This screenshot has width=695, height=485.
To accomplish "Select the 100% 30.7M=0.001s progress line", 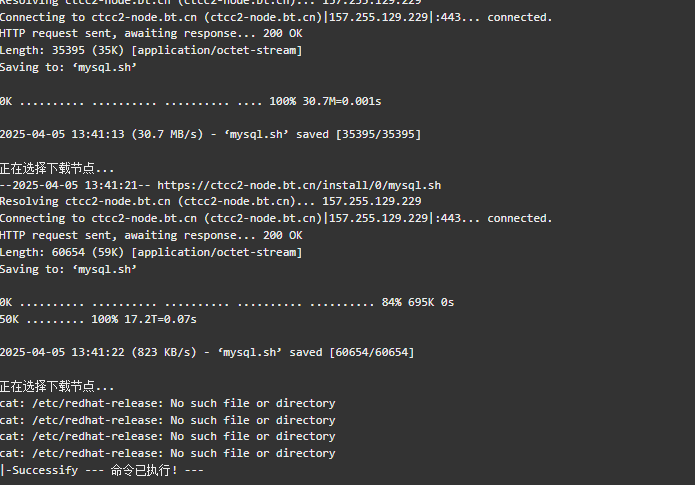I will tap(191, 102).
